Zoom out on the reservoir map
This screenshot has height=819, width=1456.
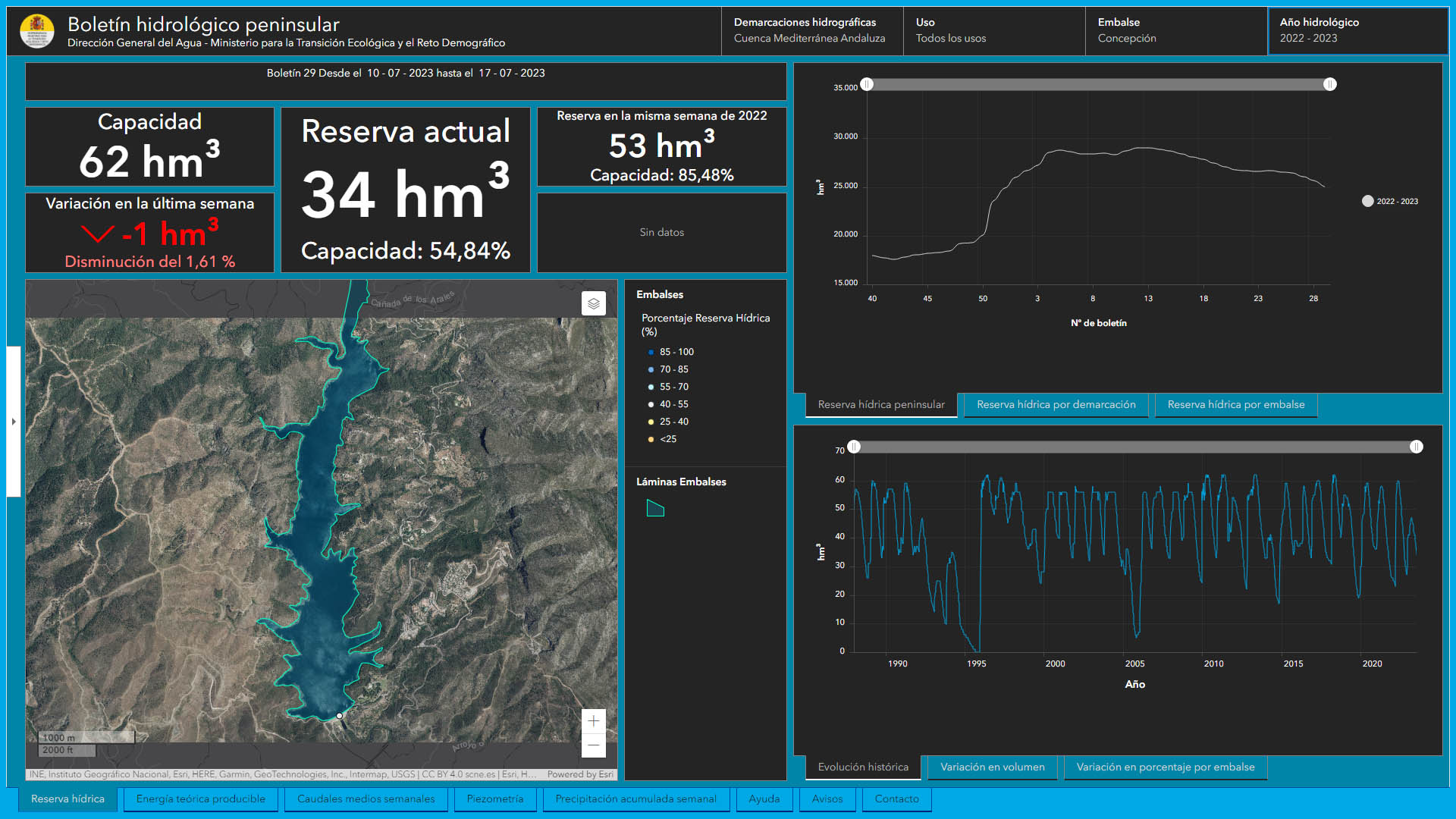[x=594, y=745]
